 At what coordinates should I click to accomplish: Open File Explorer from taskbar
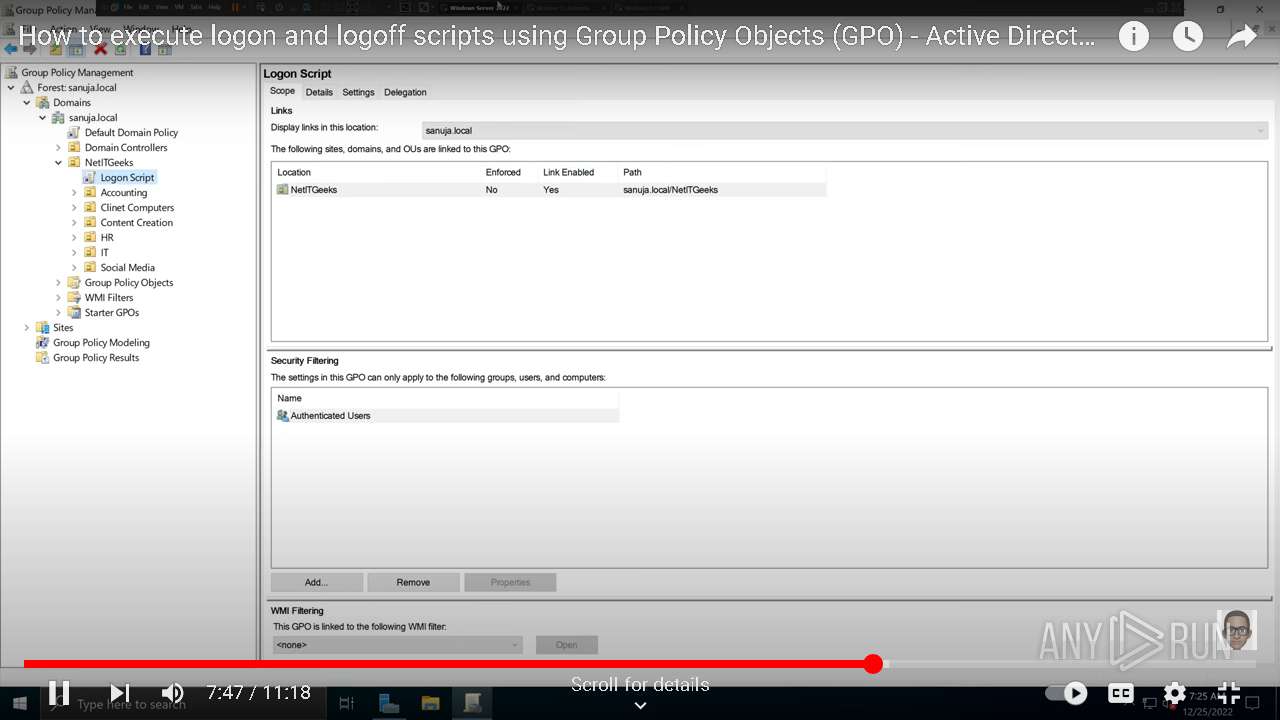(x=430, y=703)
